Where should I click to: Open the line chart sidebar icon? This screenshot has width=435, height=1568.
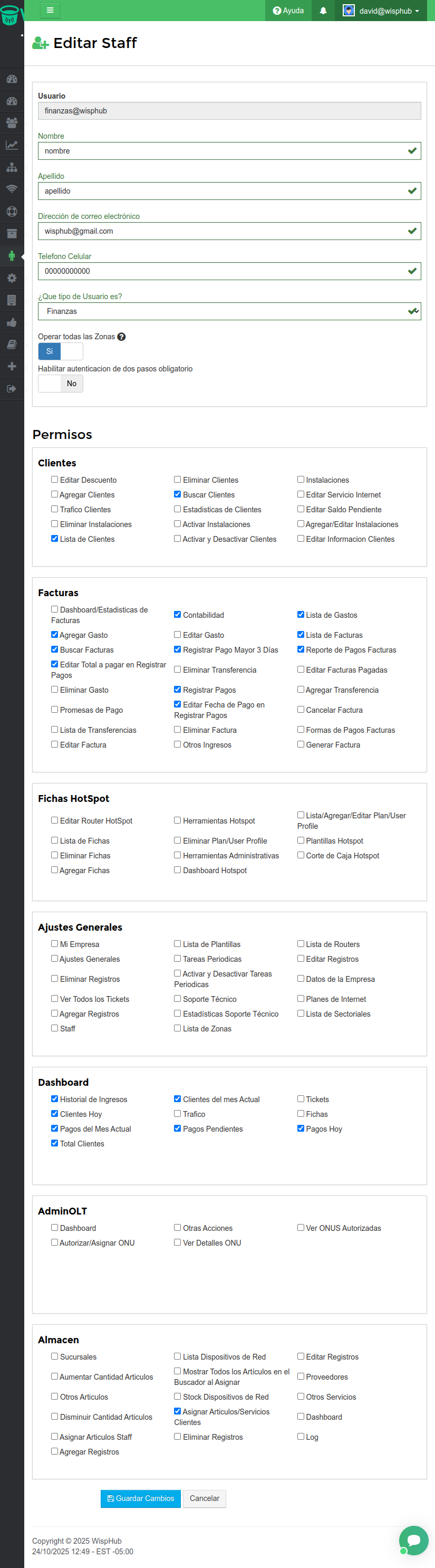[12, 145]
